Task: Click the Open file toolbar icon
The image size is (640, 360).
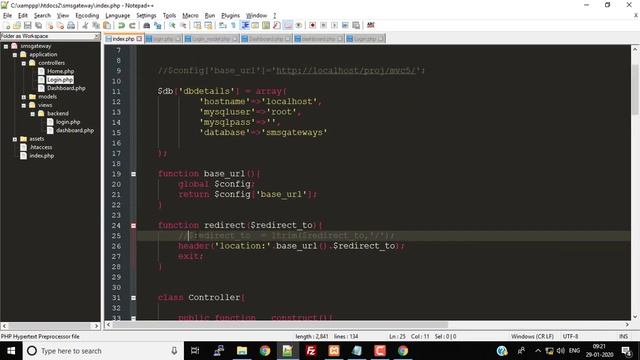Action: click(17, 25)
